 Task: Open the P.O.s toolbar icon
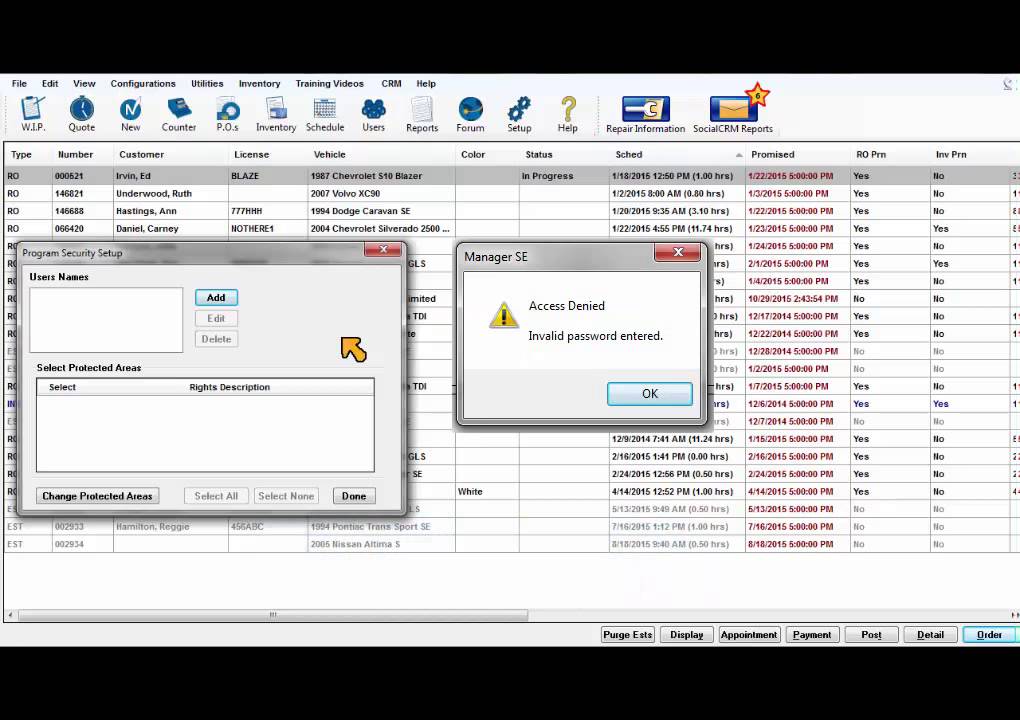[x=227, y=113]
